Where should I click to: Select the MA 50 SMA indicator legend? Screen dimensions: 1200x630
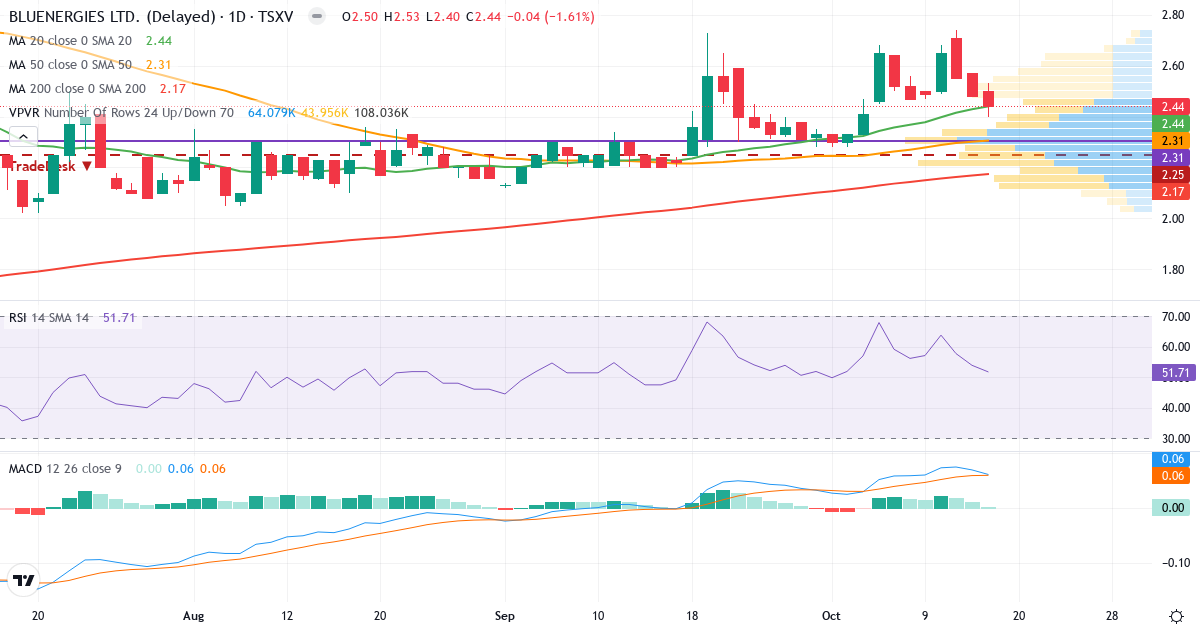(70, 64)
